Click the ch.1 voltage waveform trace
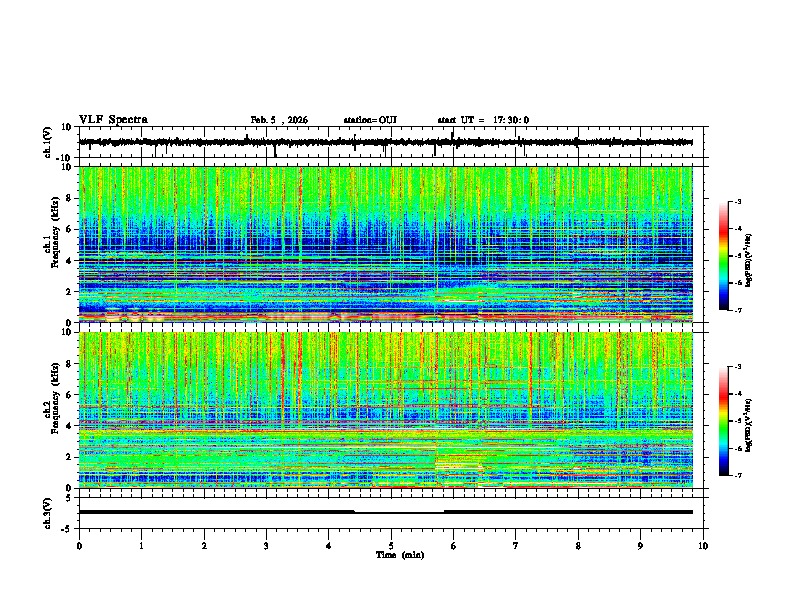 [x=385, y=142]
